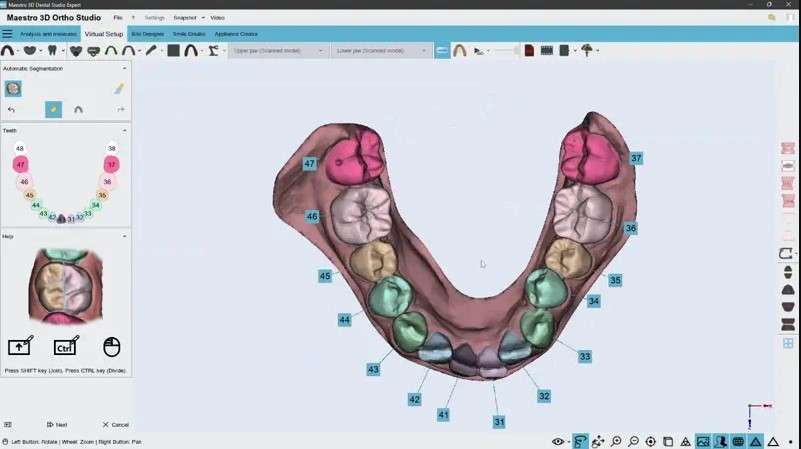Toggle the eye visibility icon in bottom bar
Image resolution: width=801 pixels, height=449 pixels.
click(559, 441)
